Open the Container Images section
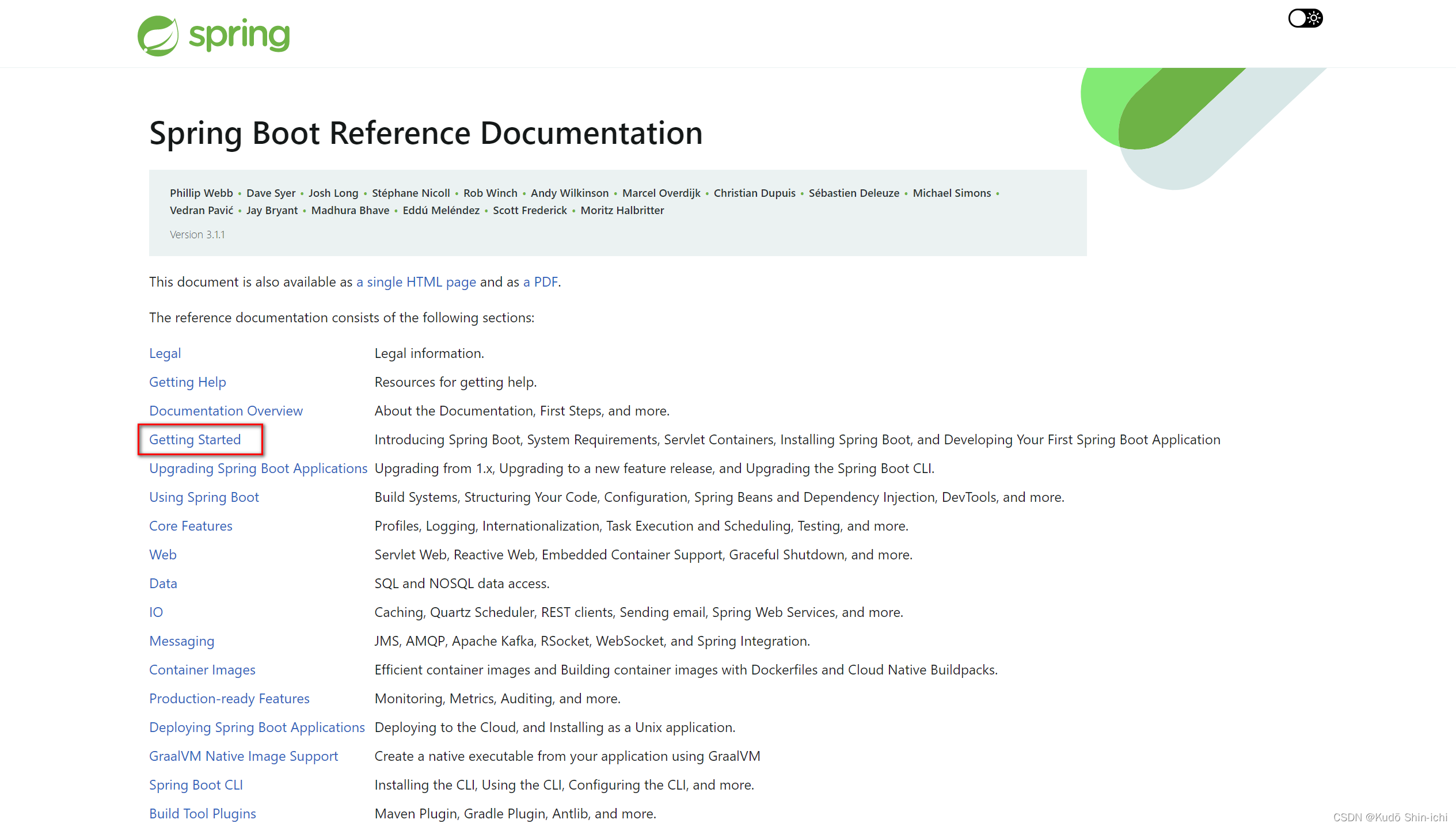 [x=202, y=670]
